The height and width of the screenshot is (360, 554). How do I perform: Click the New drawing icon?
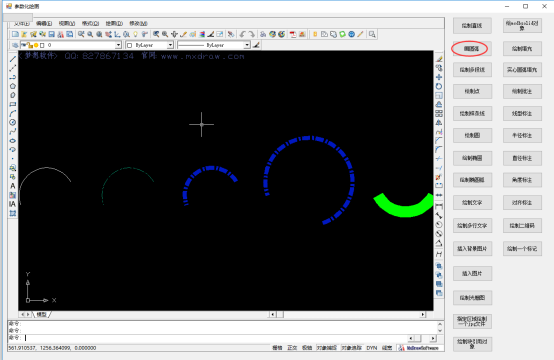click(15, 34)
